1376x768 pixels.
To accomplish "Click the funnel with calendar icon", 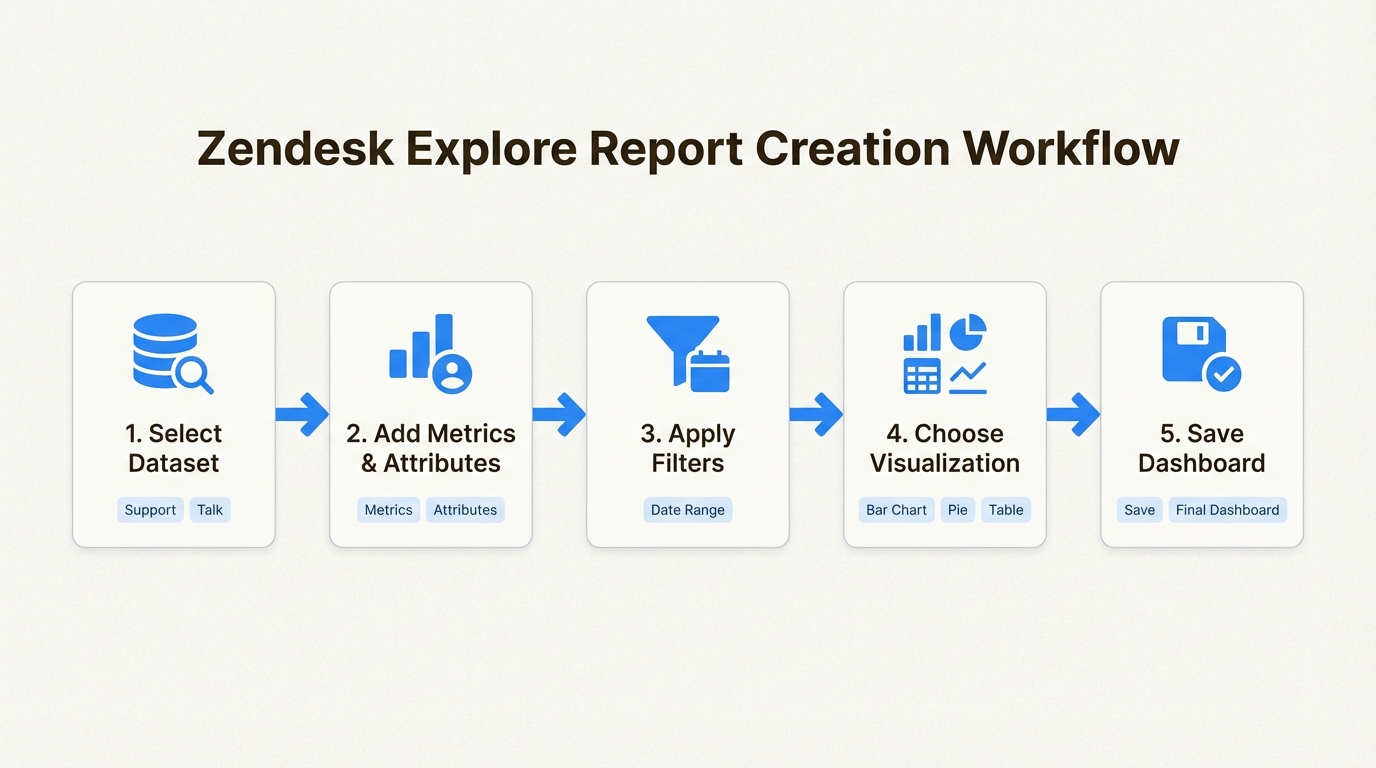I will (688, 354).
